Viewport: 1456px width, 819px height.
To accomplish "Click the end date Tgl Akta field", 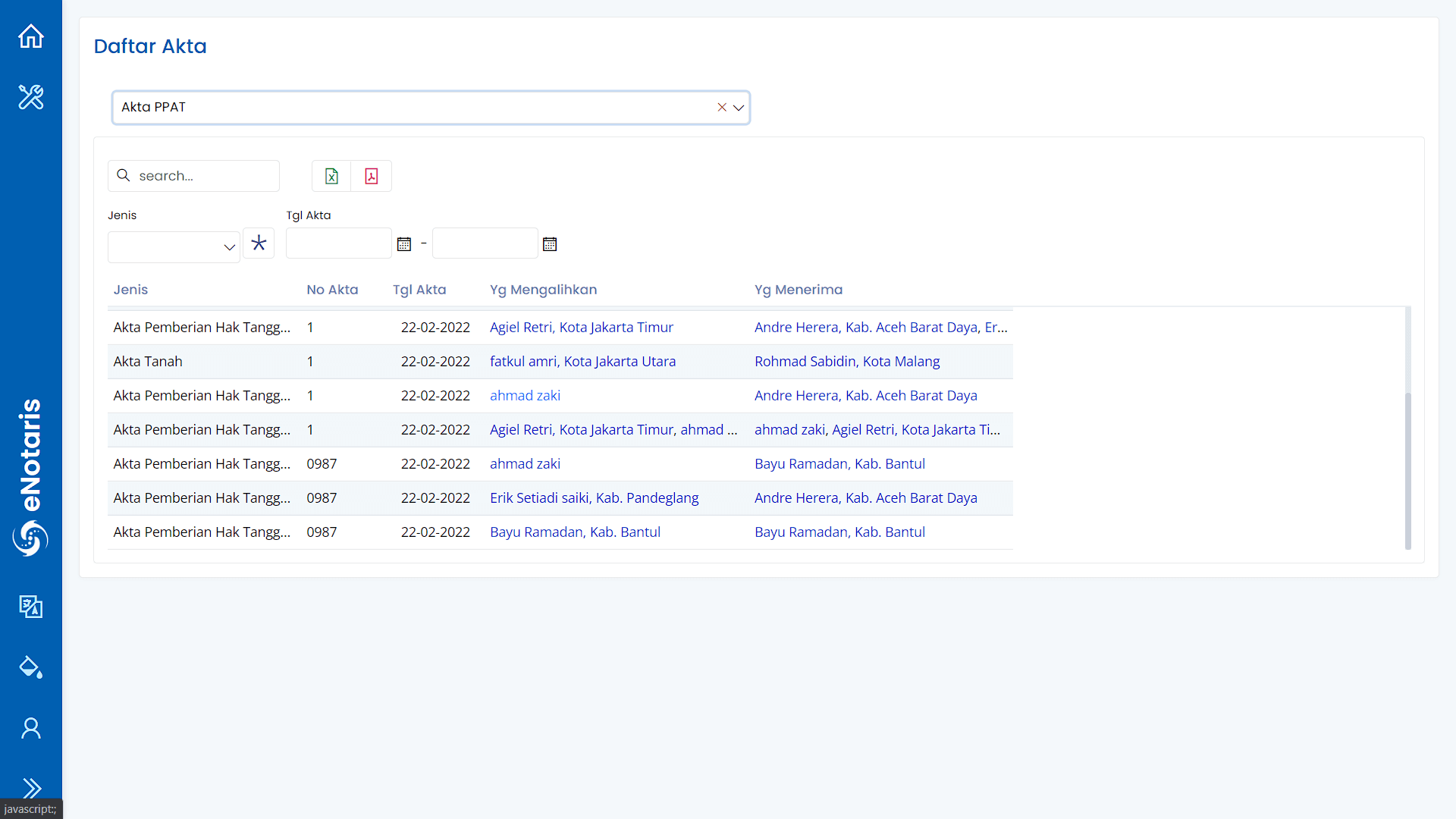I will point(485,243).
